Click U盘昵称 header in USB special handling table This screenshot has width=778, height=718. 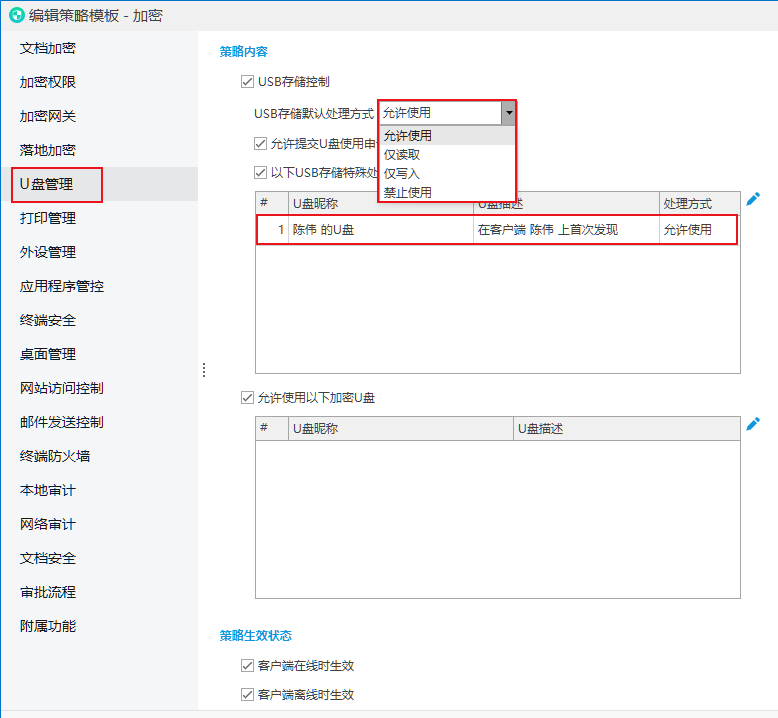381,203
